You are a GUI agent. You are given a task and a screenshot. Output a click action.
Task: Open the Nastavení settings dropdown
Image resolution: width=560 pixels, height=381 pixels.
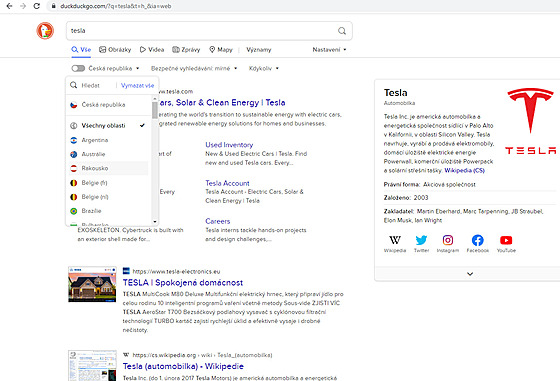[x=329, y=50]
